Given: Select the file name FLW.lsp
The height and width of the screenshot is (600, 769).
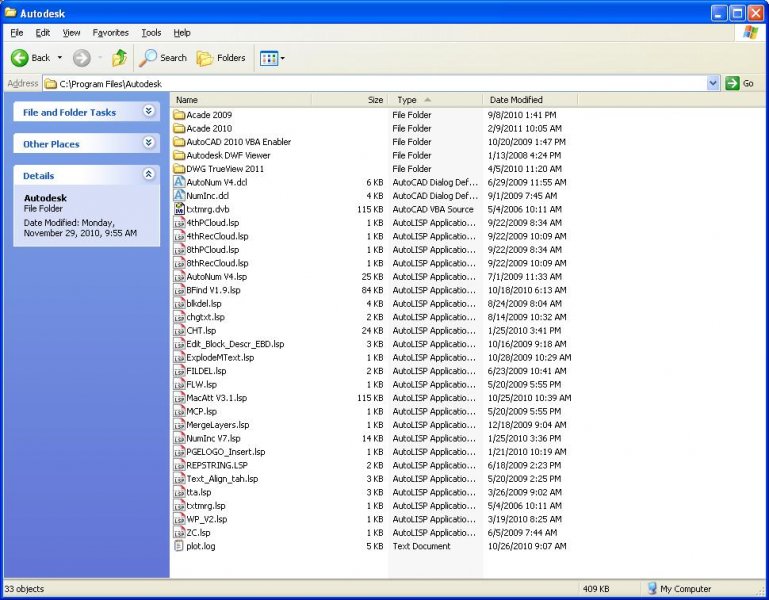Looking at the screenshot, I should pos(202,385).
